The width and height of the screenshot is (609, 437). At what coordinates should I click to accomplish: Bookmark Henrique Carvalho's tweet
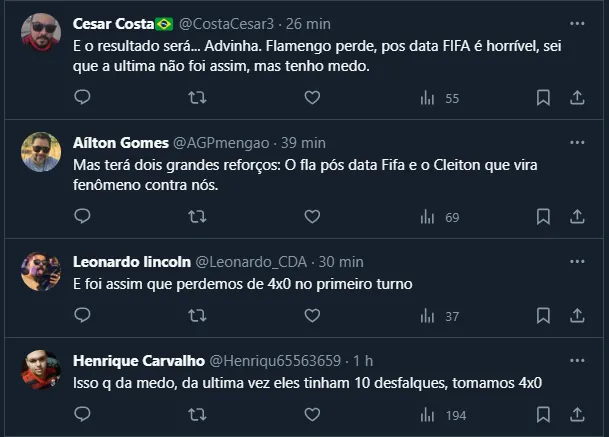(543, 414)
